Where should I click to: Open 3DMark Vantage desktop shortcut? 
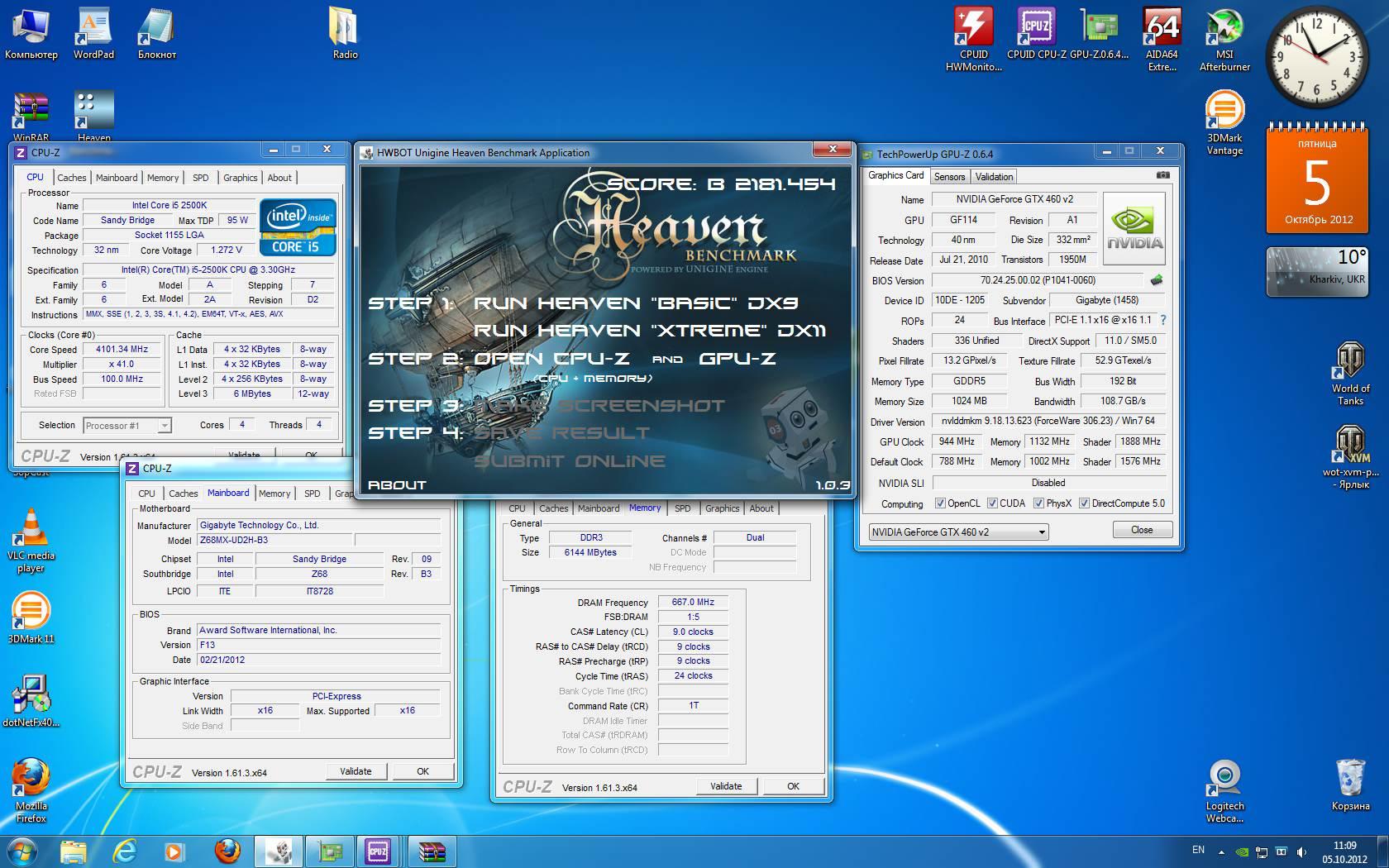1224,122
